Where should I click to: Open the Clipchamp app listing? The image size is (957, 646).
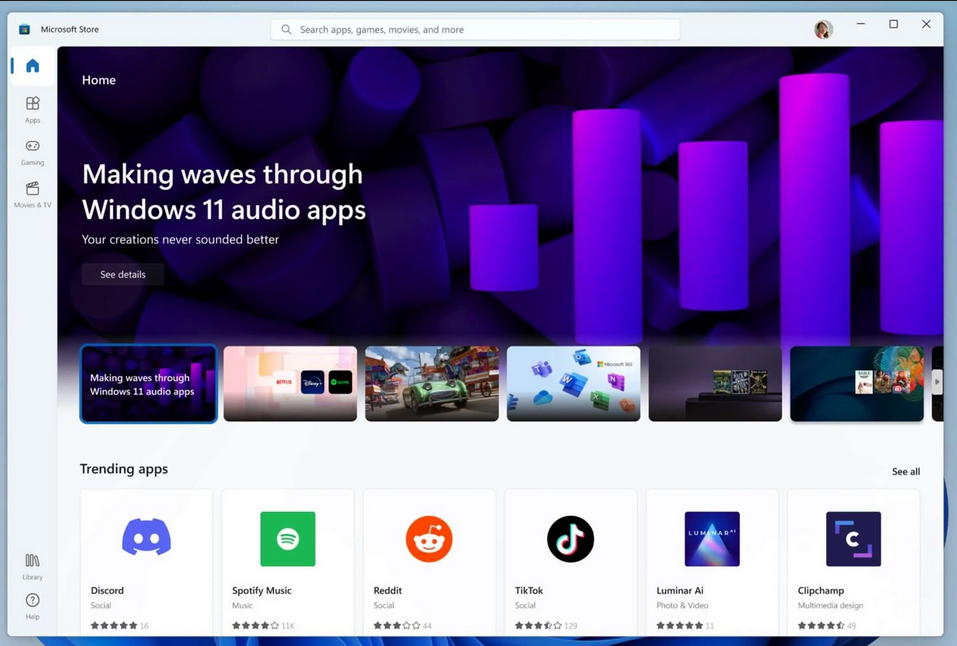[853, 539]
